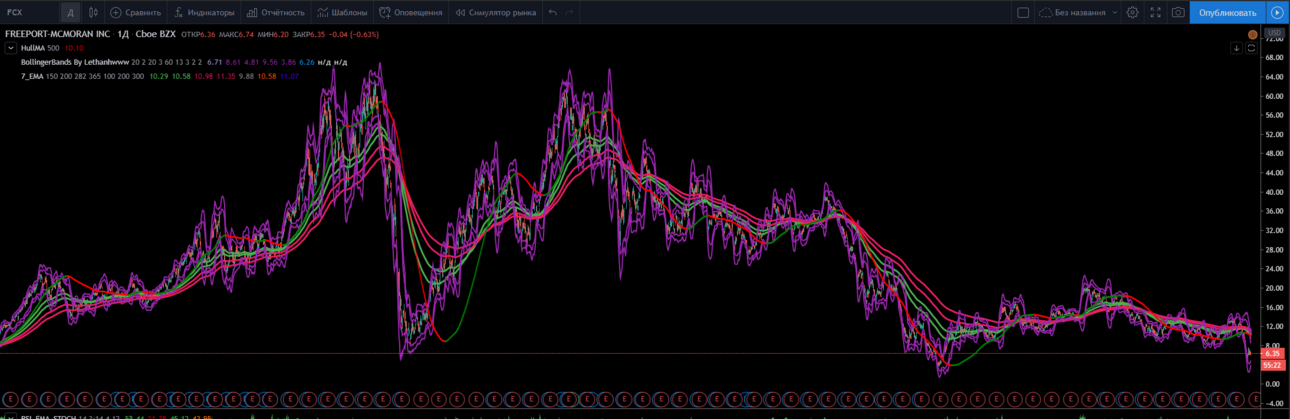1290x419 pixels.
Task: Click the down-arrow pane button near price scale
Action: 1236,48
